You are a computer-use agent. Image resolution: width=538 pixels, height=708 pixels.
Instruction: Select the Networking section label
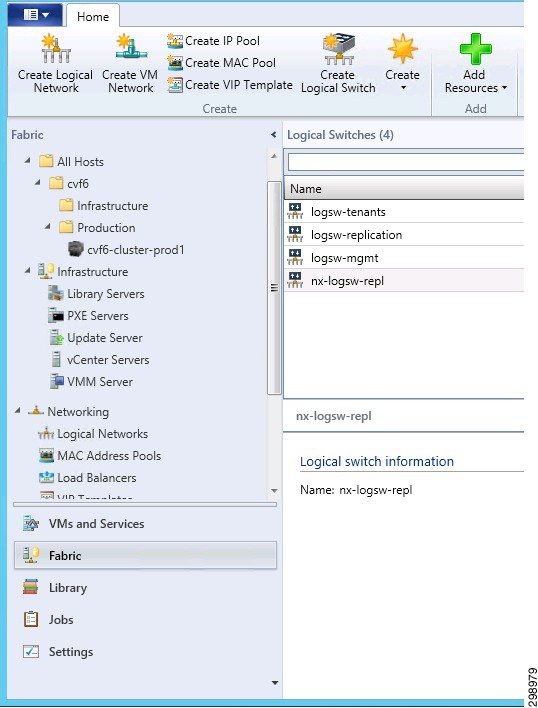point(78,412)
